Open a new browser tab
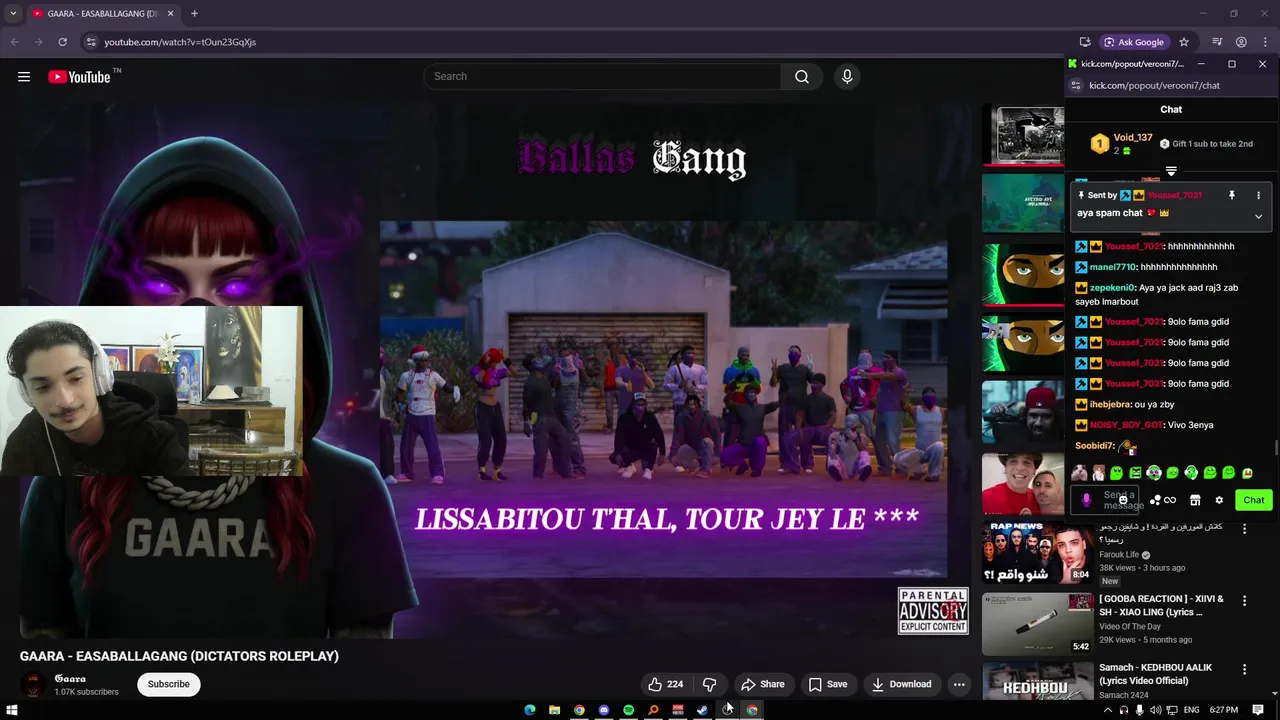This screenshot has width=1280, height=720. click(194, 13)
